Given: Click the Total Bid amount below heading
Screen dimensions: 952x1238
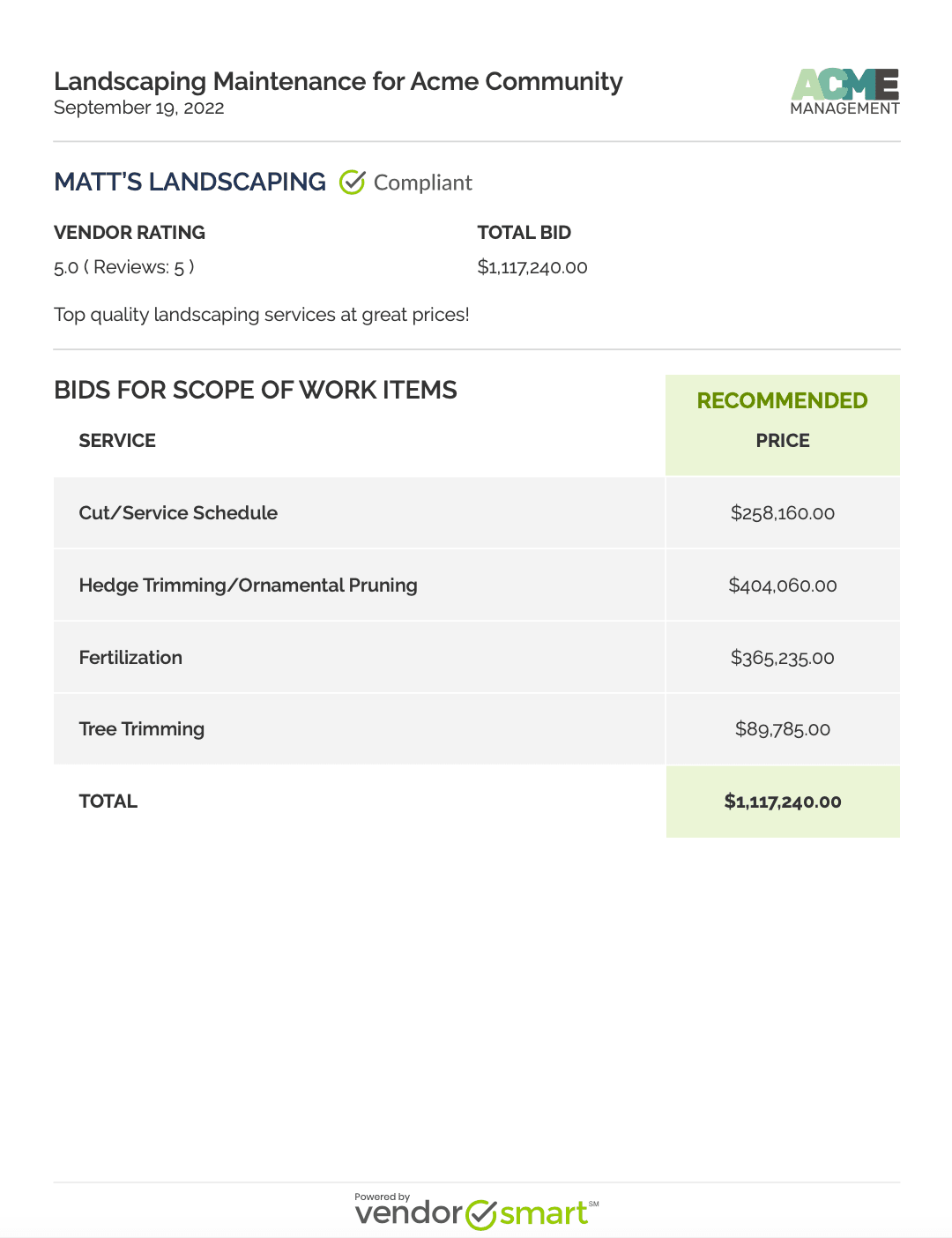Looking at the screenshot, I should 532,267.
